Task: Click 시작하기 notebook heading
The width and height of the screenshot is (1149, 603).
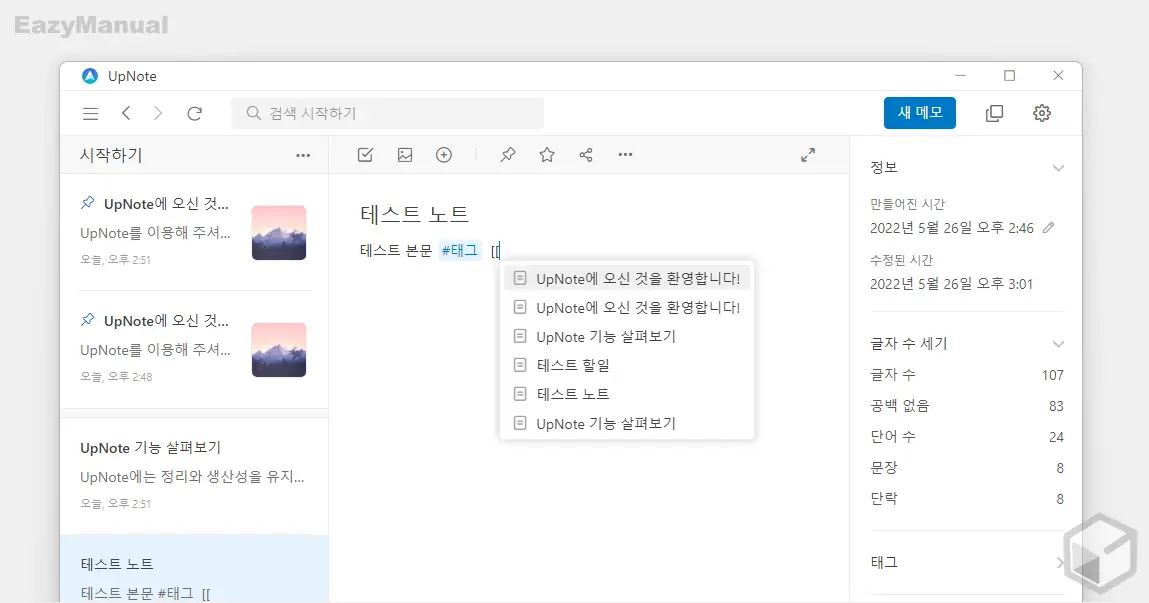Action: pyautogui.click(x=111, y=155)
